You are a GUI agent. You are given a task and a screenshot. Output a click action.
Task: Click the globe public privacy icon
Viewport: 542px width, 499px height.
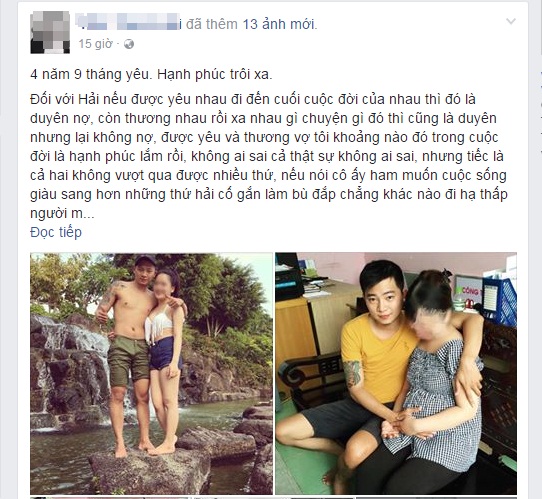129,44
